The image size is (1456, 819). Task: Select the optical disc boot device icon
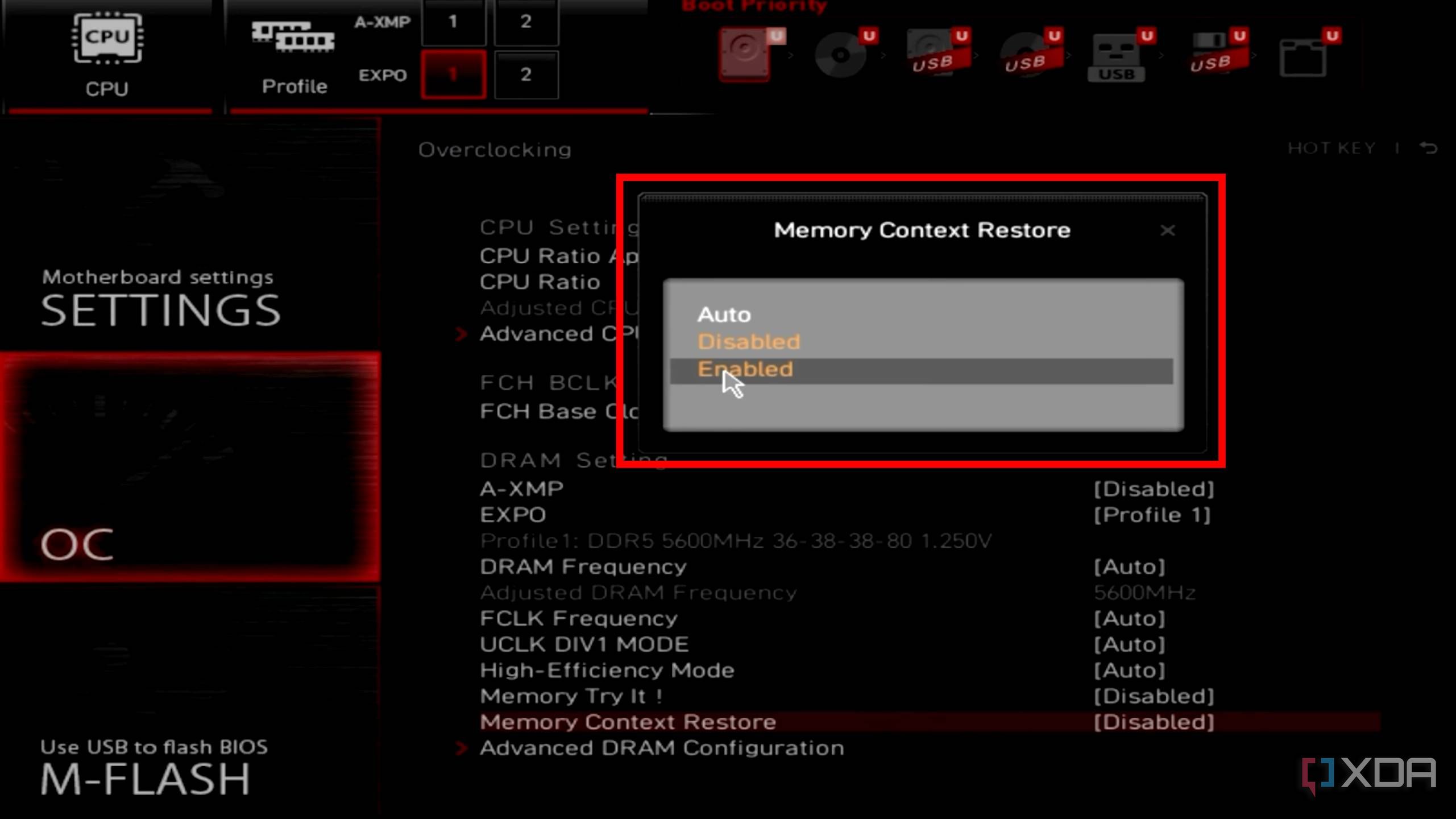pyautogui.click(x=841, y=54)
